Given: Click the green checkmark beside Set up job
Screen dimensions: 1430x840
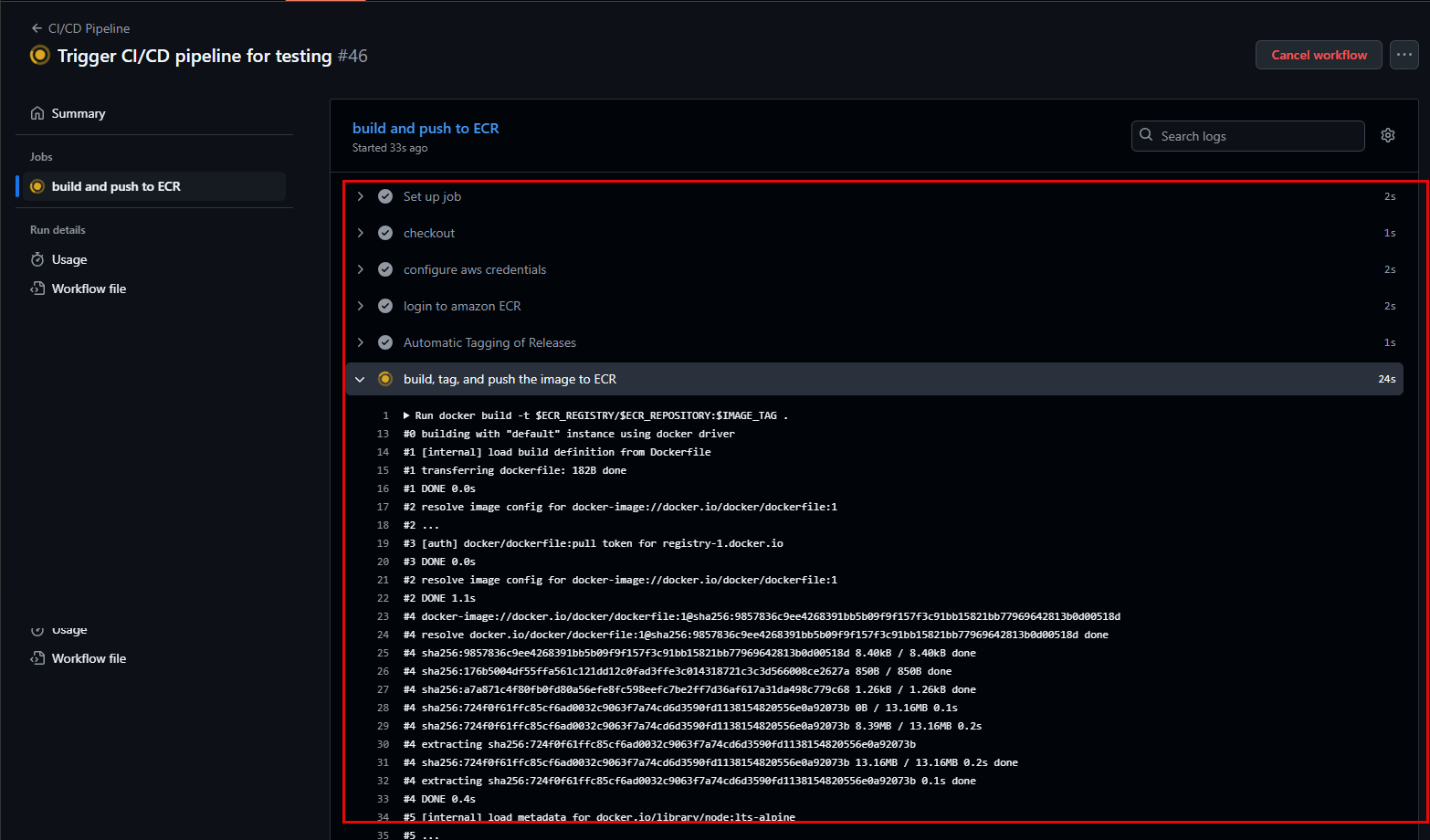Looking at the screenshot, I should pyautogui.click(x=384, y=195).
